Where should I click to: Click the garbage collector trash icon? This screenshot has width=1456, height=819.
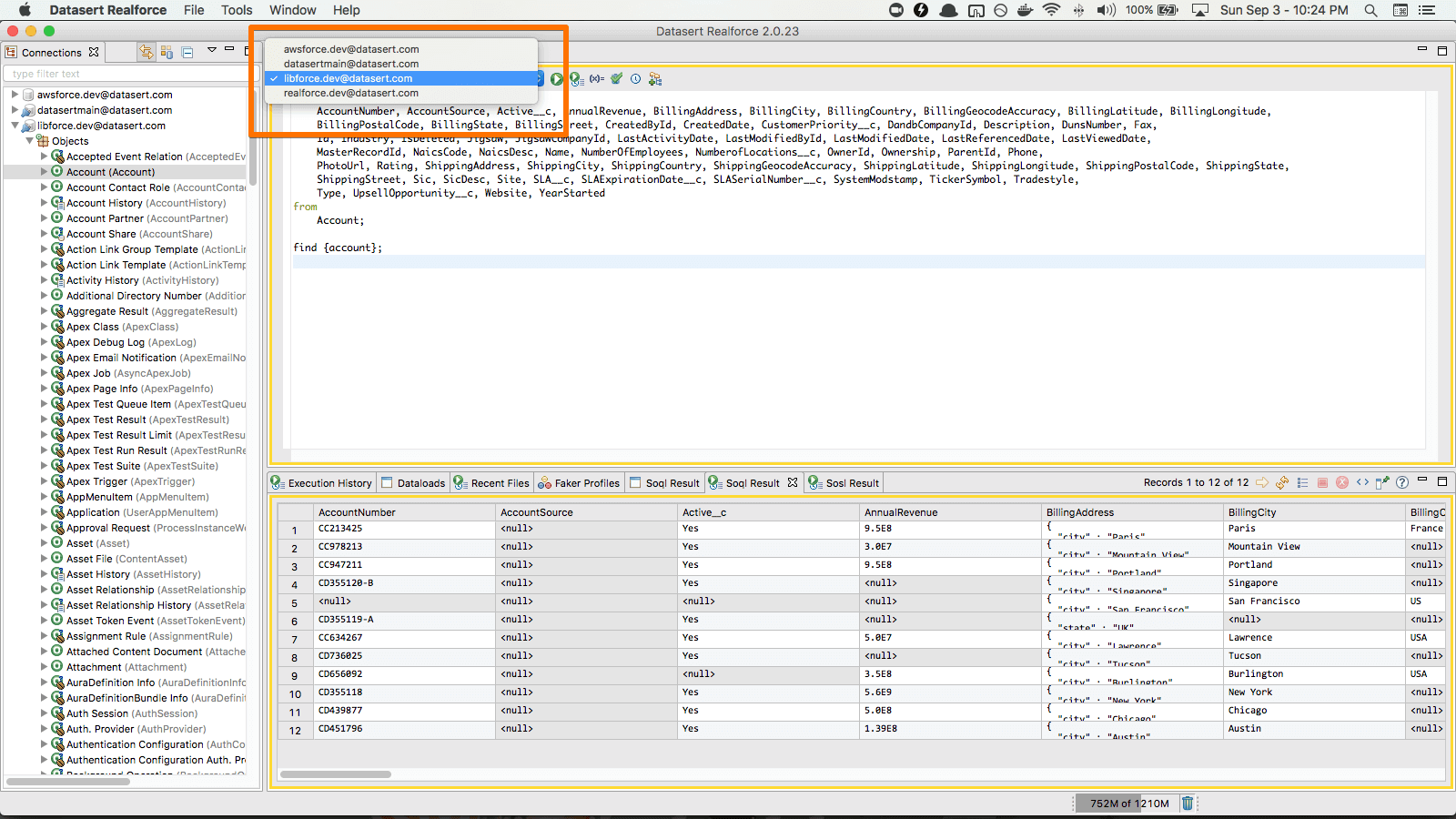pyautogui.click(x=1187, y=803)
